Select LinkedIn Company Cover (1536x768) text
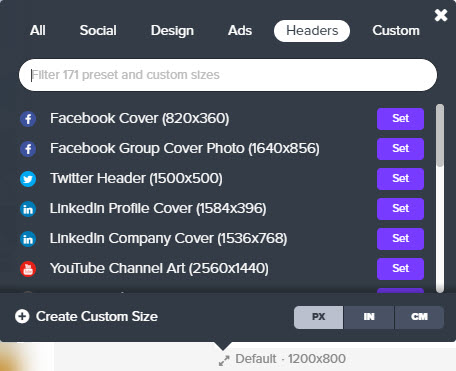456x371 pixels. coord(168,238)
